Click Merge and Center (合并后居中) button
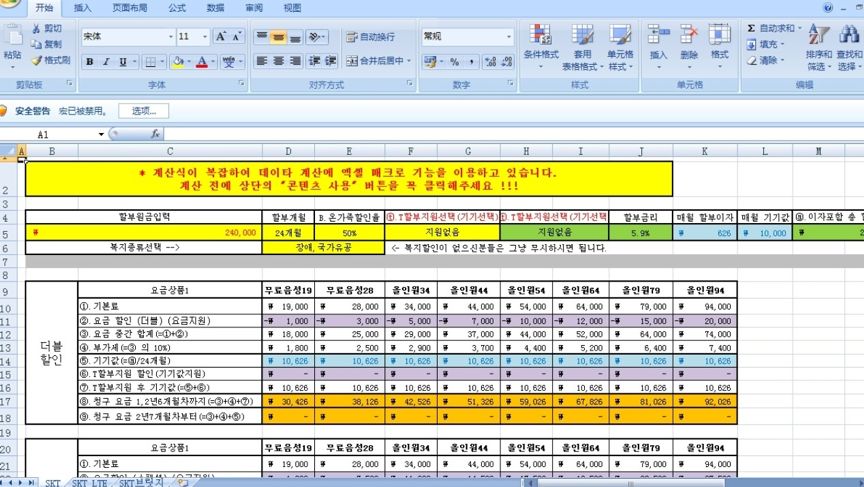The image size is (864, 487). [x=381, y=61]
